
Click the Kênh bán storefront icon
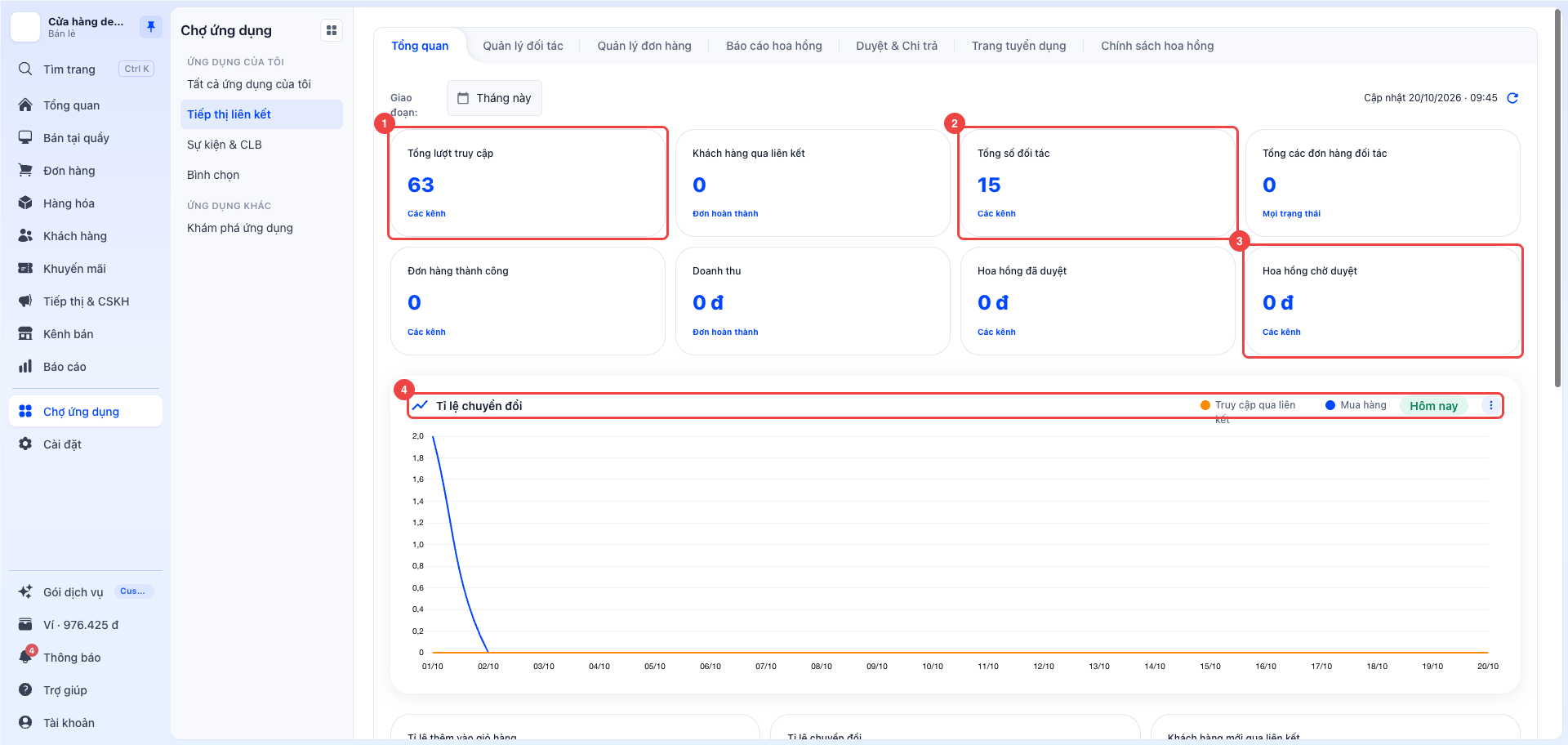pos(25,333)
